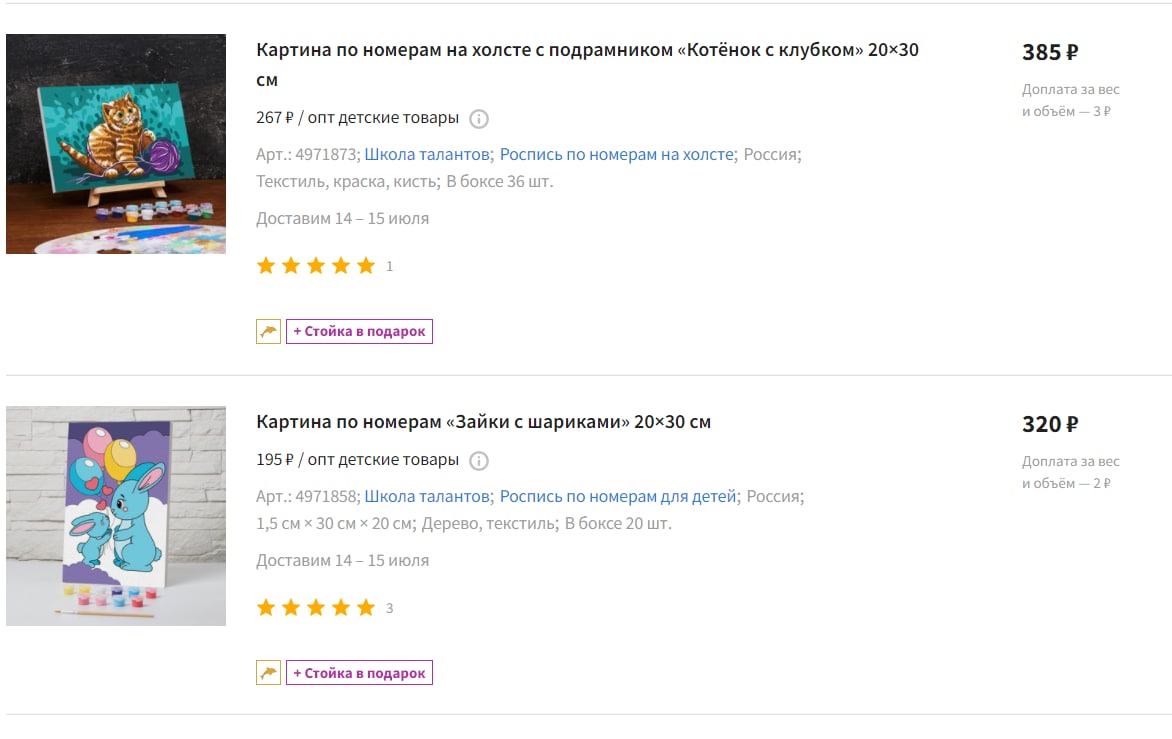Click «+ Стойка в подарок» for kitten painting

click(360, 331)
